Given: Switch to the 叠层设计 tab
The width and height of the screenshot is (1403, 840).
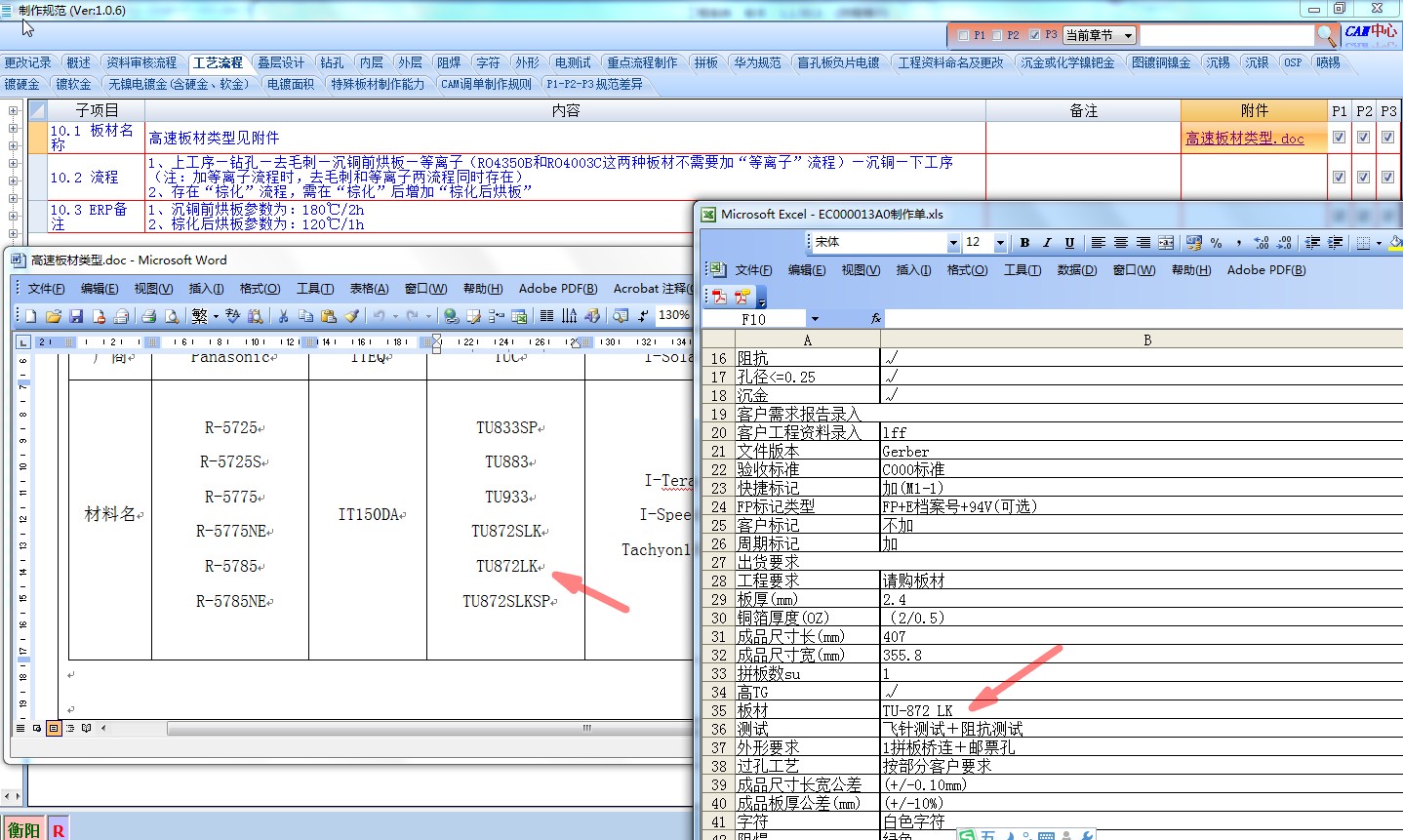Looking at the screenshot, I should [281, 62].
